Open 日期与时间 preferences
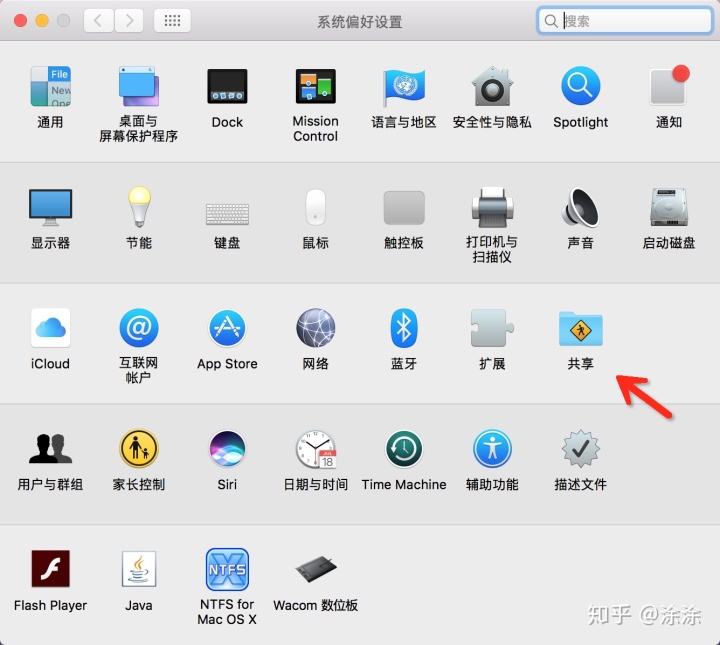The width and height of the screenshot is (720, 645). point(315,449)
